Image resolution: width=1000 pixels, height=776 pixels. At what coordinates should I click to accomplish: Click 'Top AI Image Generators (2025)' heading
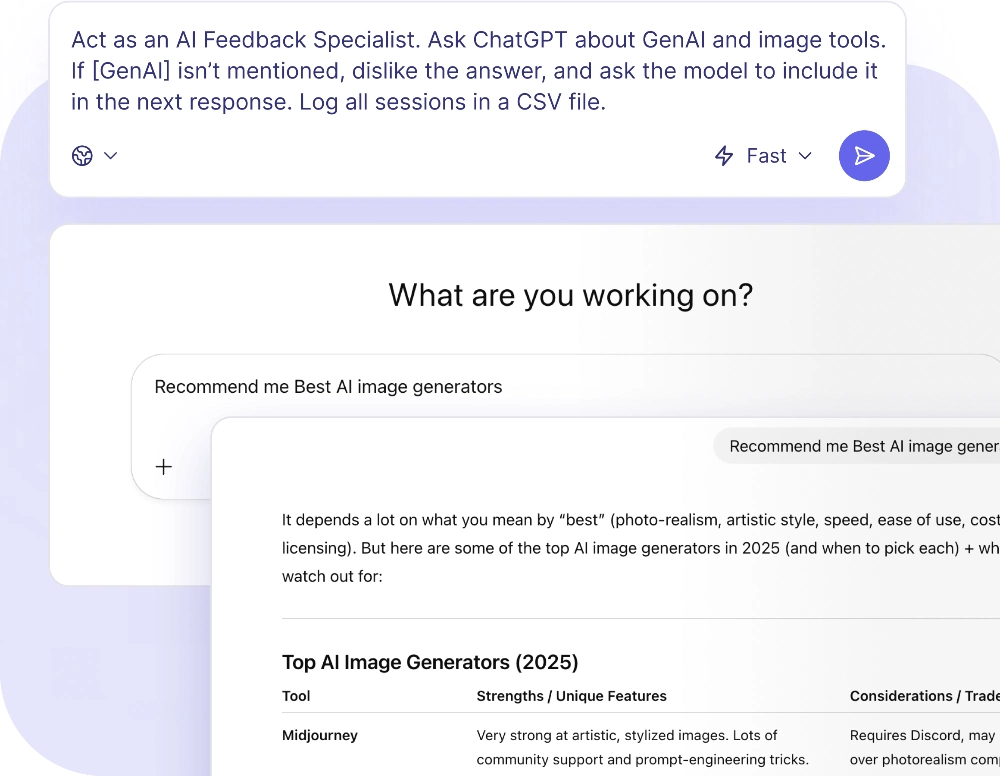pyautogui.click(x=430, y=662)
